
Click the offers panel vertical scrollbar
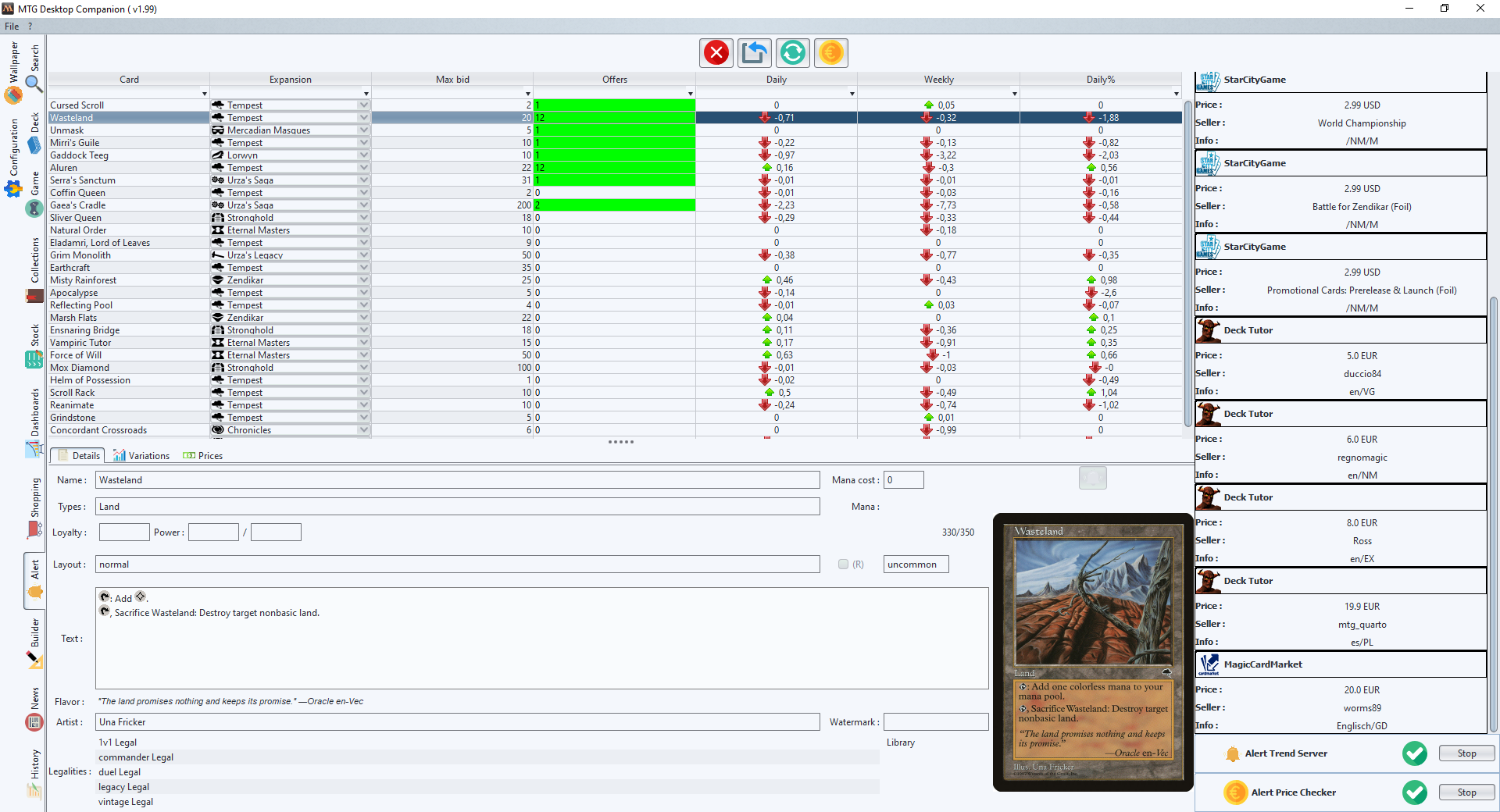click(x=1494, y=515)
